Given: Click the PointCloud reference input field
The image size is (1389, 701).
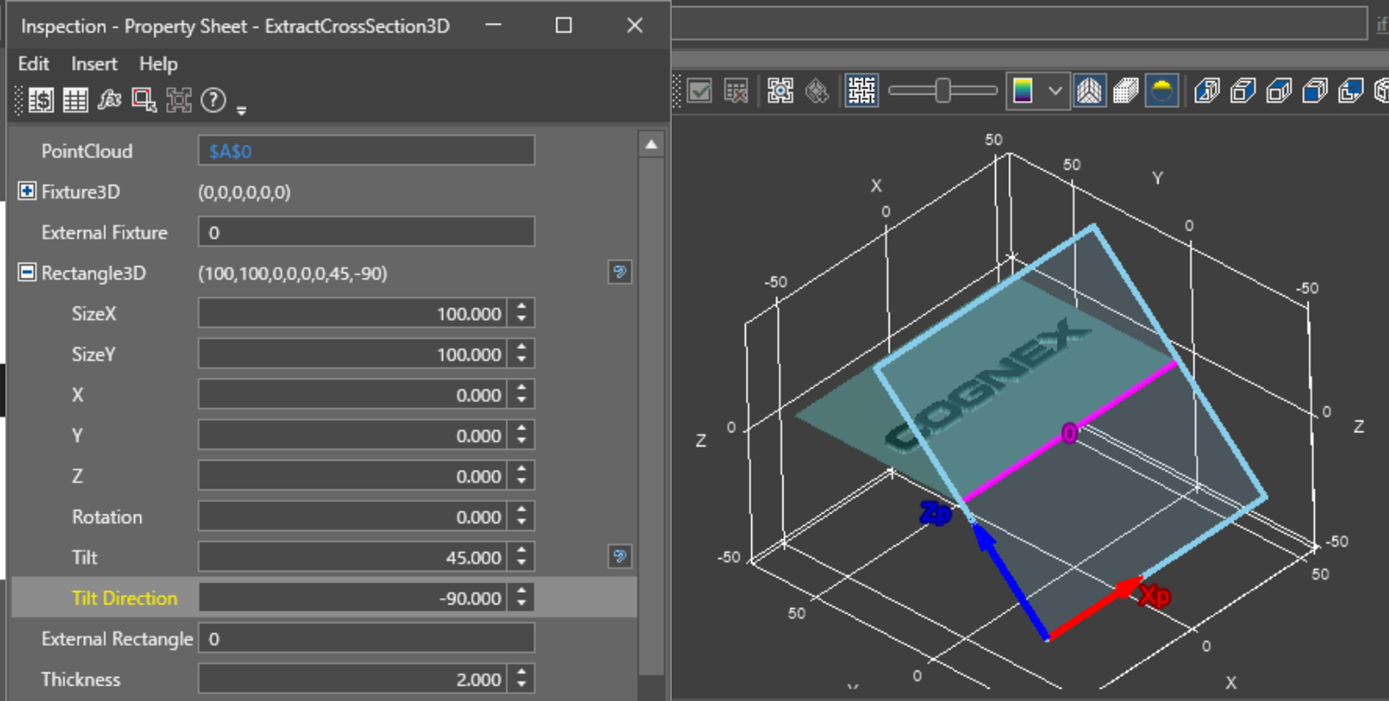Looking at the screenshot, I should coord(366,151).
